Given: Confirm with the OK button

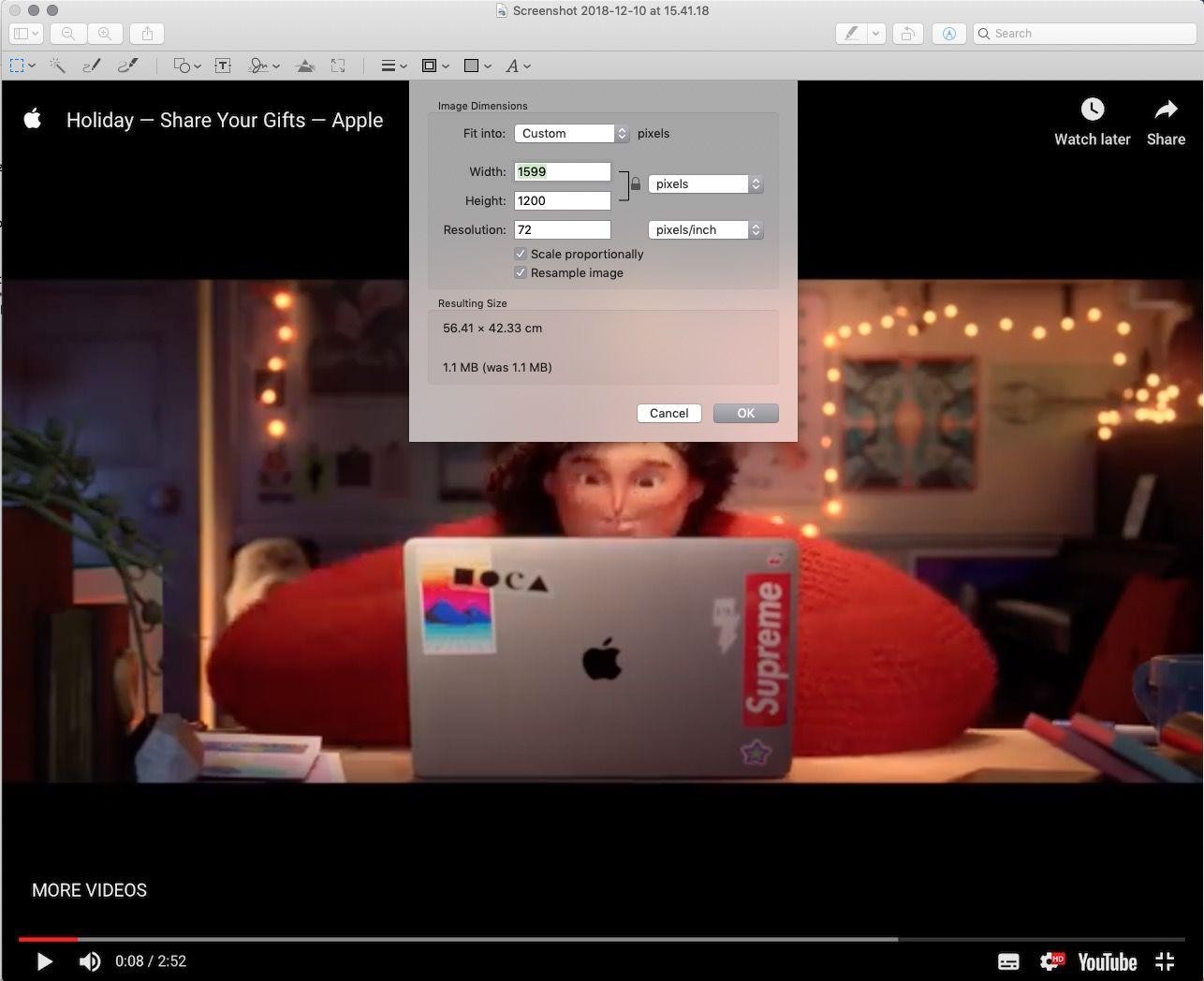Looking at the screenshot, I should pyautogui.click(x=745, y=413).
